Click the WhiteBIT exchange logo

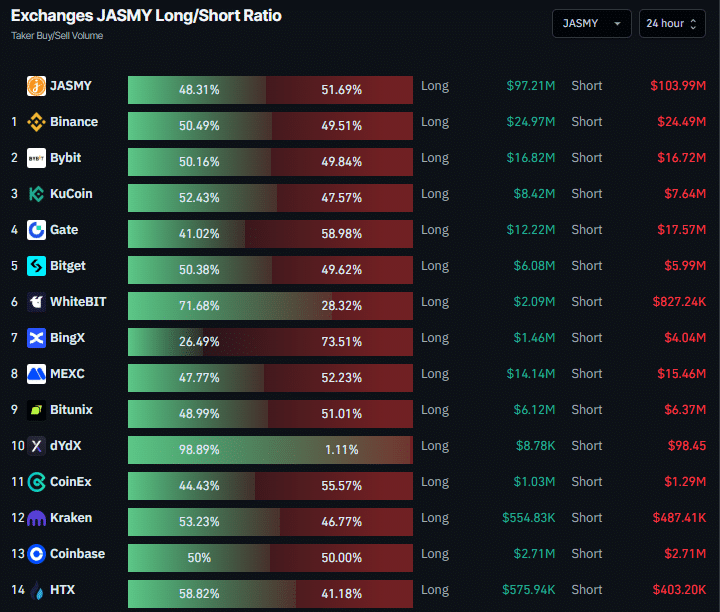coord(36,302)
